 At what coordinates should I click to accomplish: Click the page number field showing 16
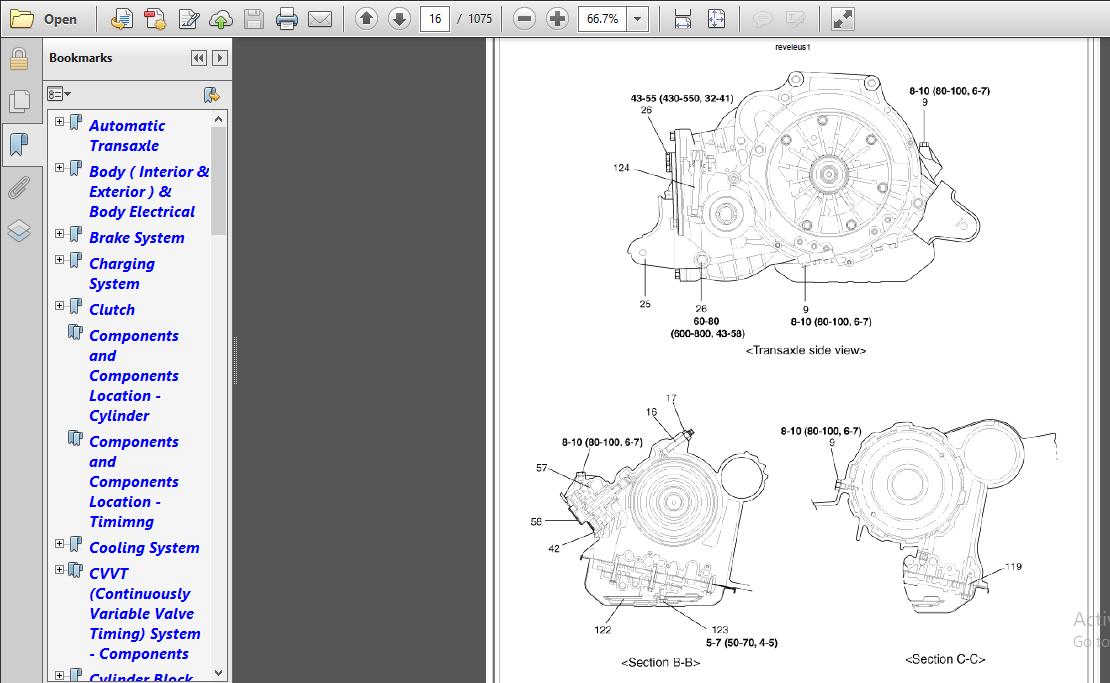point(435,18)
